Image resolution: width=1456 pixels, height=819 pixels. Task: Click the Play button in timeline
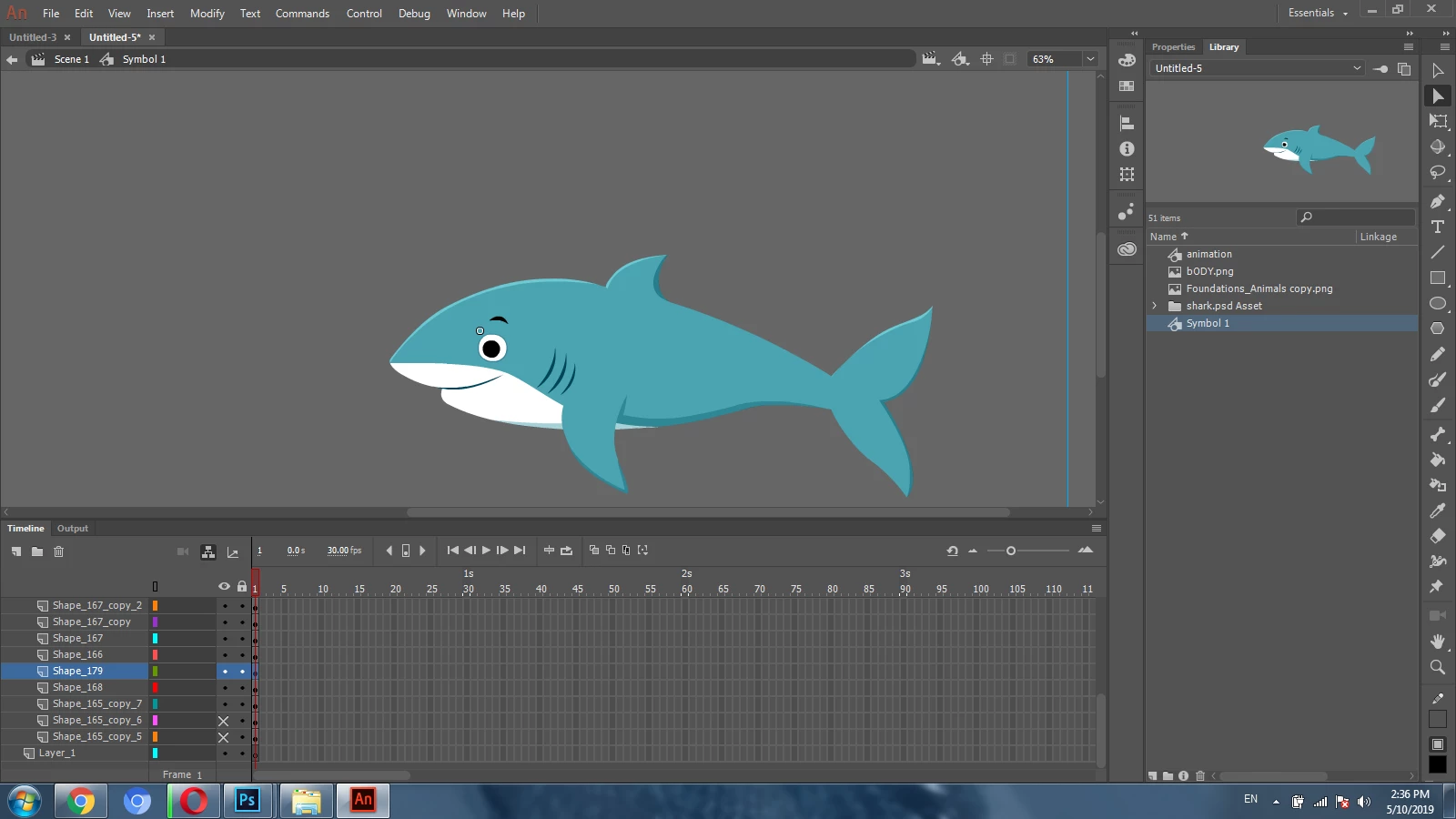(x=486, y=551)
